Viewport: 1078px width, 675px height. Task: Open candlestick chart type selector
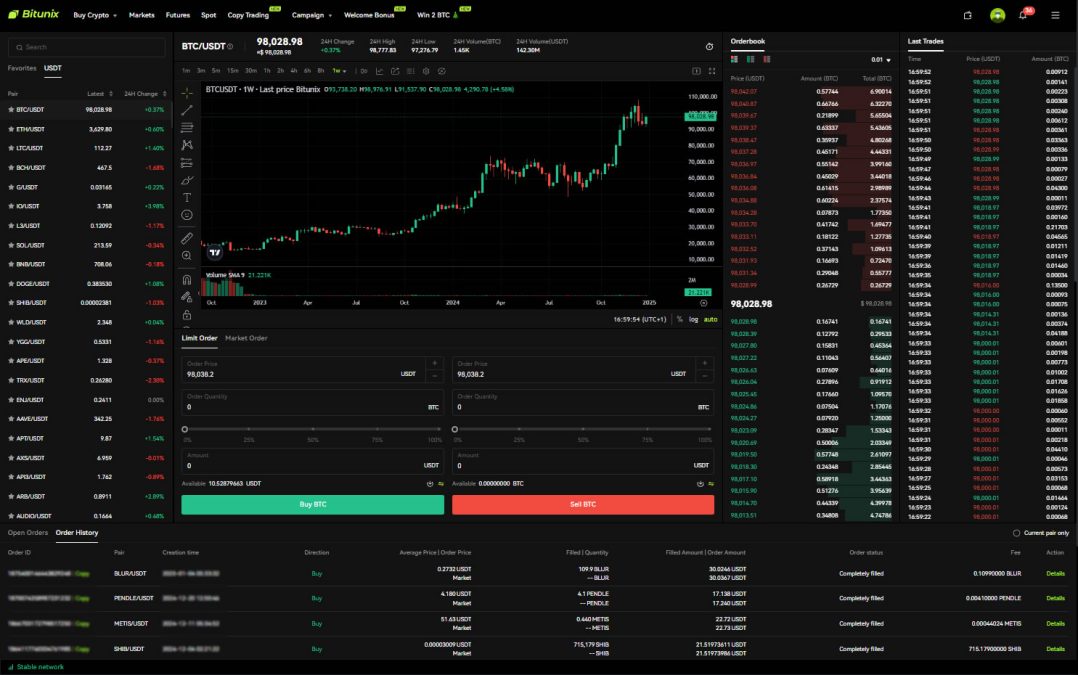[364, 71]
